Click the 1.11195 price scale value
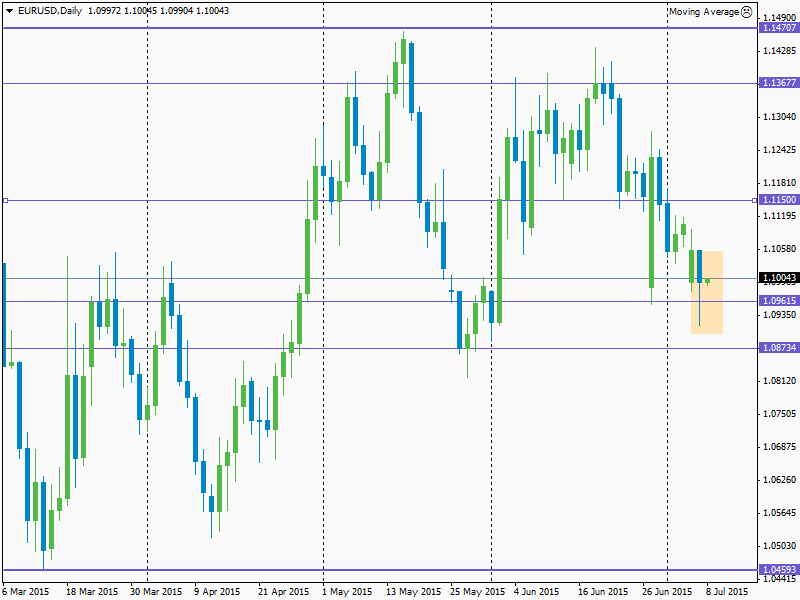800x600 pixels. point(780,216)
